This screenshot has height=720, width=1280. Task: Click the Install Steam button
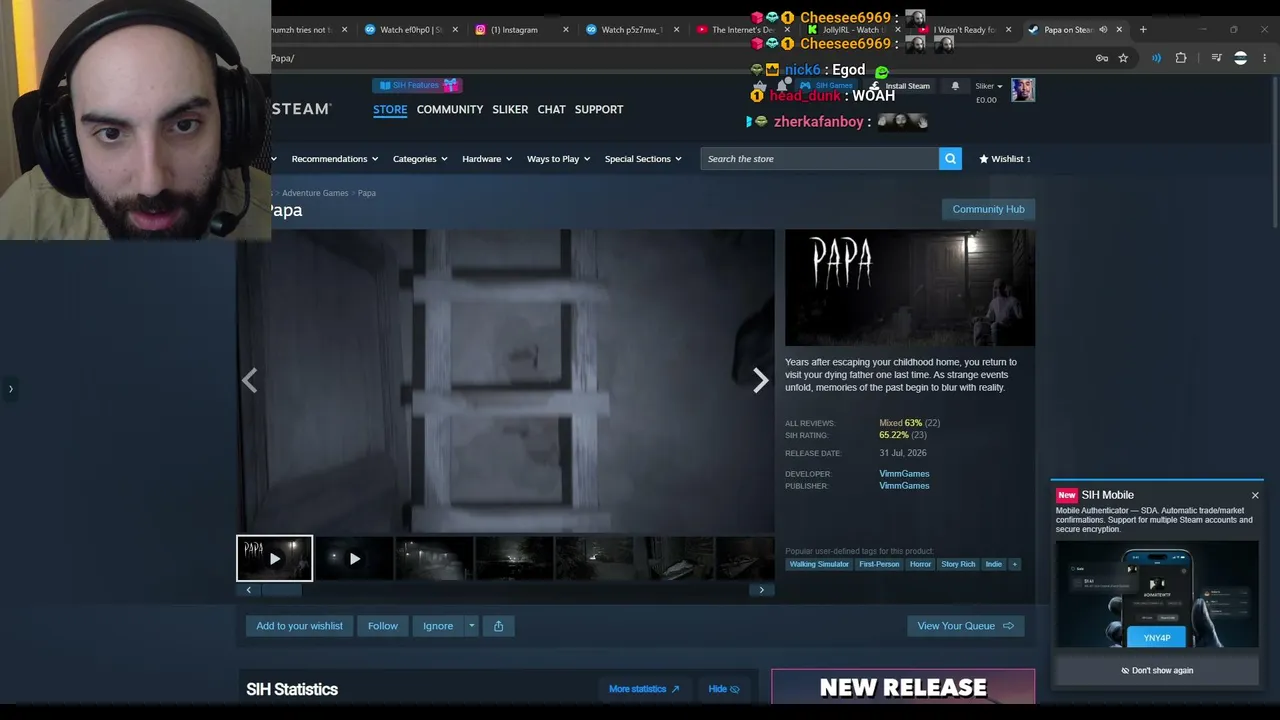click(x=900, y=86)
